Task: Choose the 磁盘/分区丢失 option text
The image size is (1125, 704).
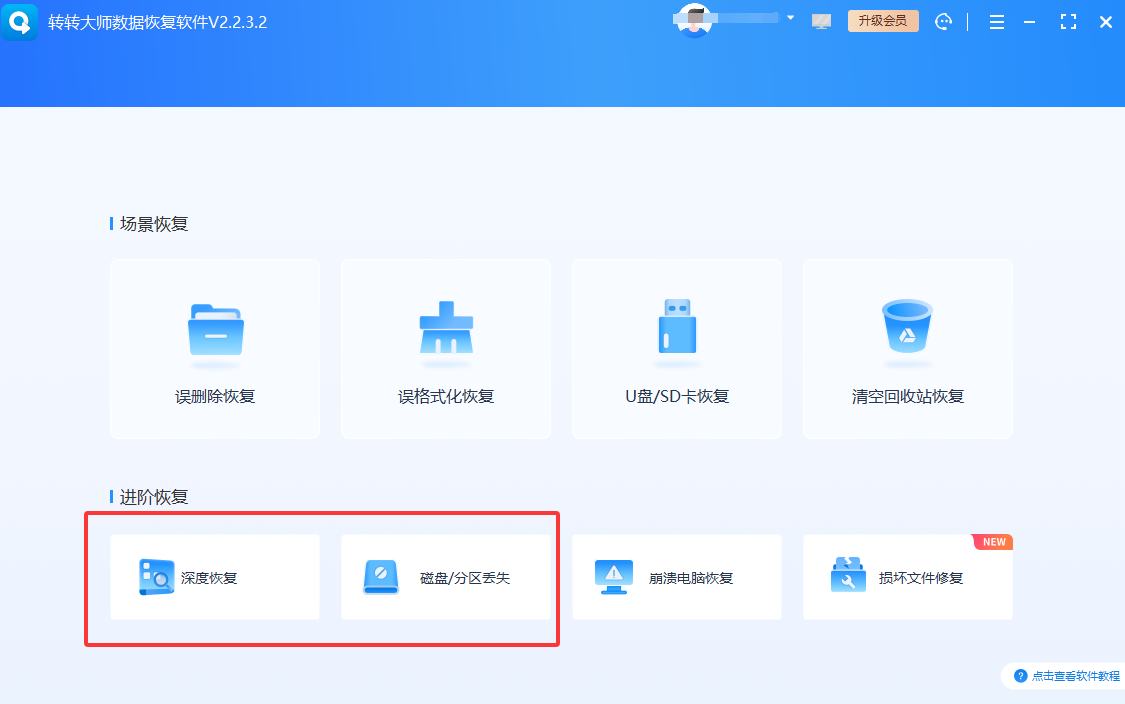Action: click(465, 578)
